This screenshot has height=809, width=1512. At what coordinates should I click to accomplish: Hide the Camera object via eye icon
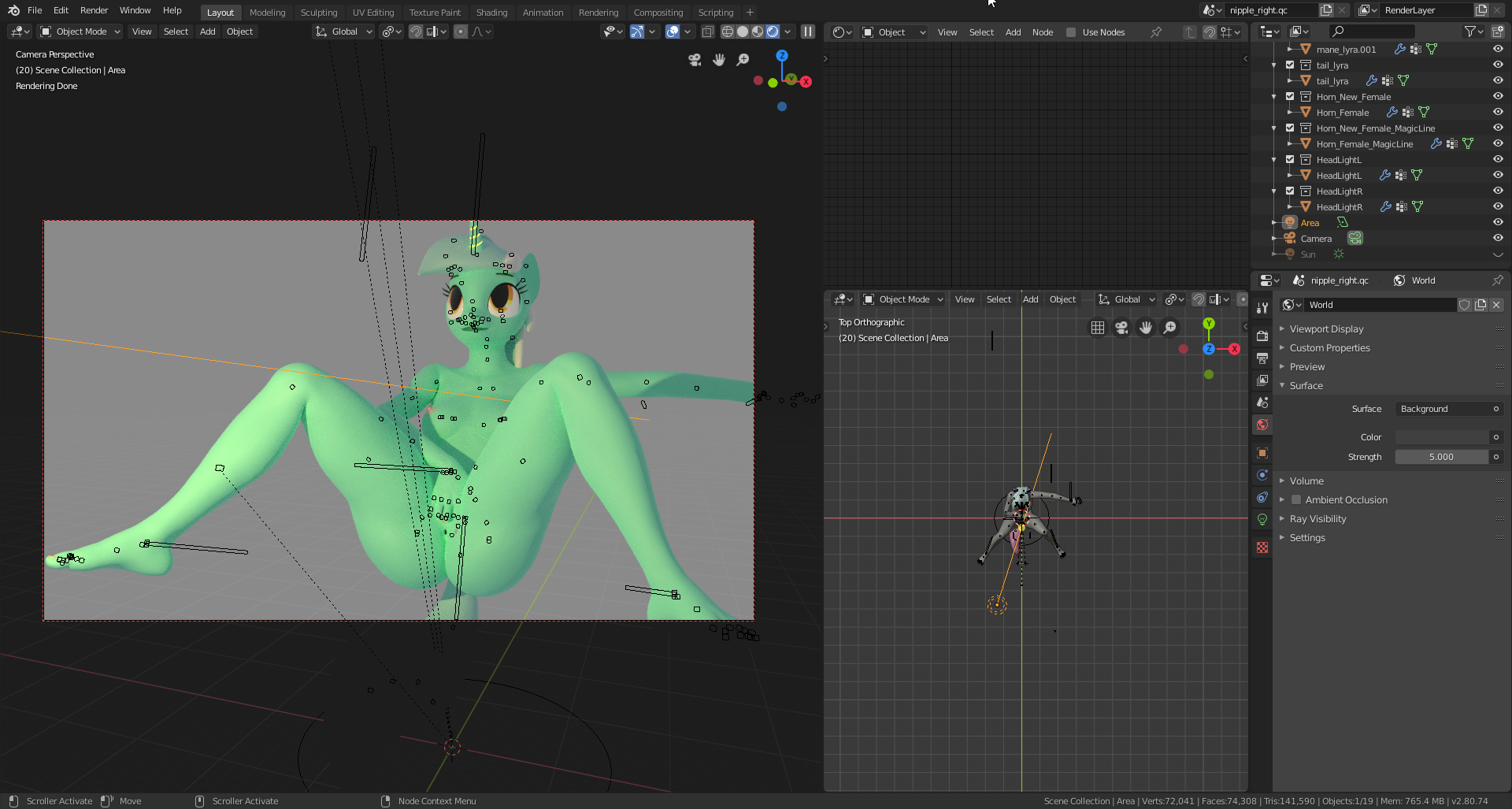tap(1498, 238)
